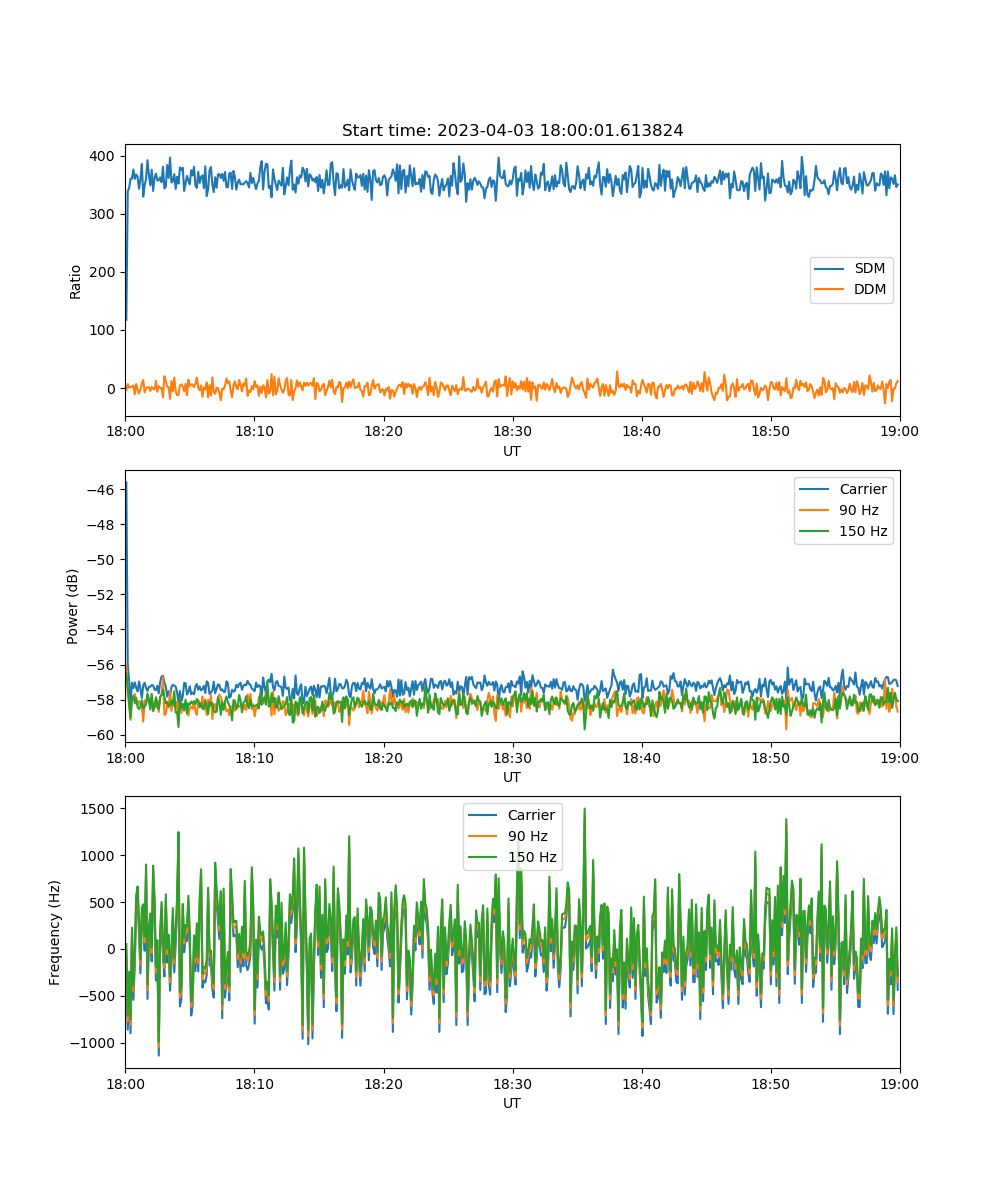Screen dimensions: 1000x1200
Task: Click the 18:50 tick under the Ratio plot
Action: (770, 431)
